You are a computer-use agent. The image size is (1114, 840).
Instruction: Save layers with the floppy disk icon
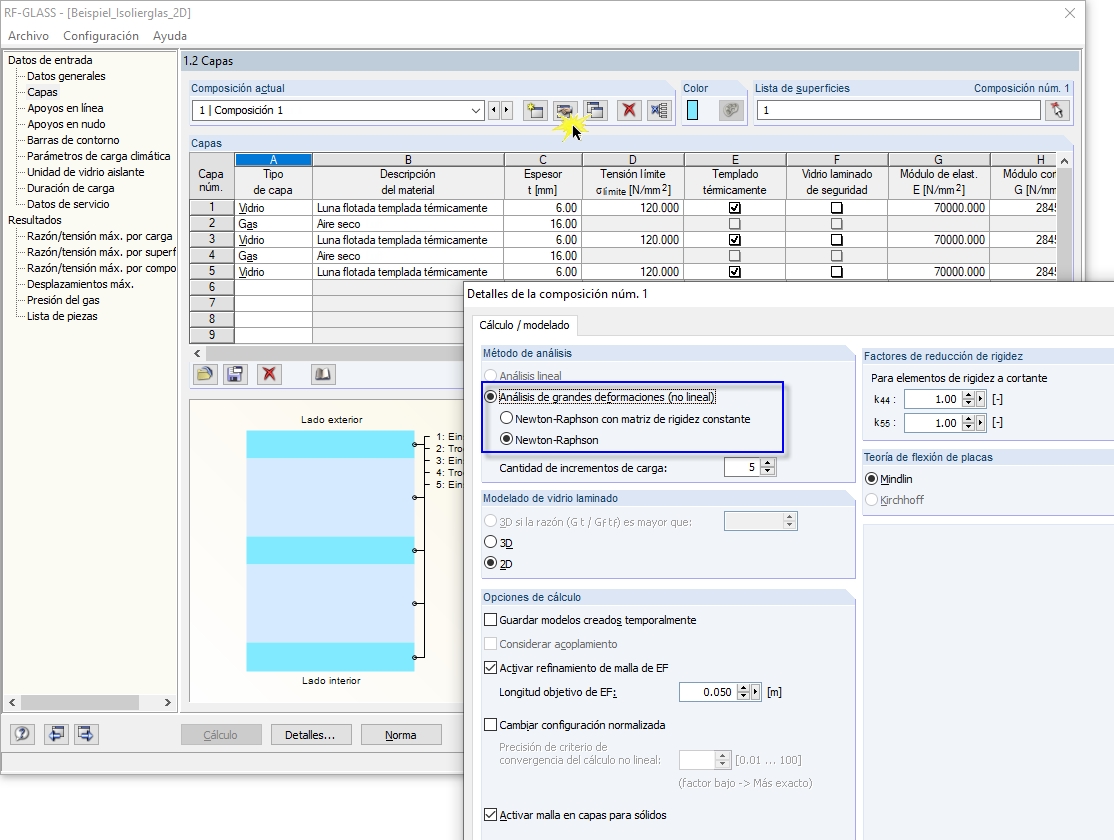tap(235, 374)
